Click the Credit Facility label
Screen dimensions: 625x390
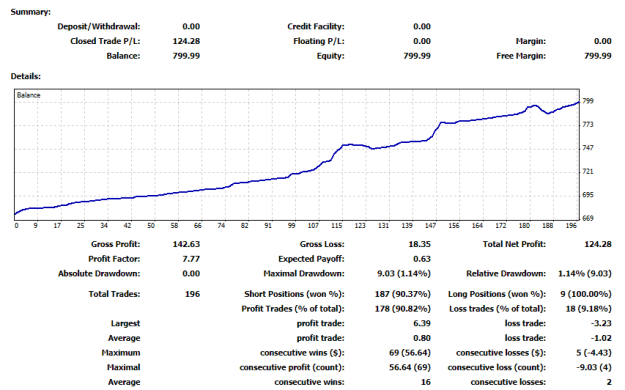point(316,27)
